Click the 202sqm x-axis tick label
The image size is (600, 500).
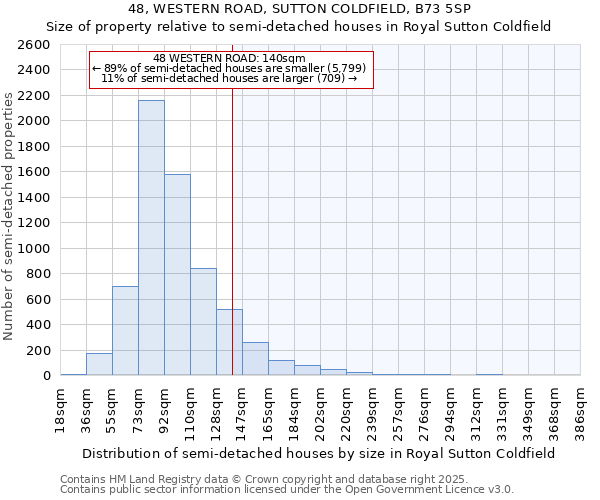[x=321, y=408]
